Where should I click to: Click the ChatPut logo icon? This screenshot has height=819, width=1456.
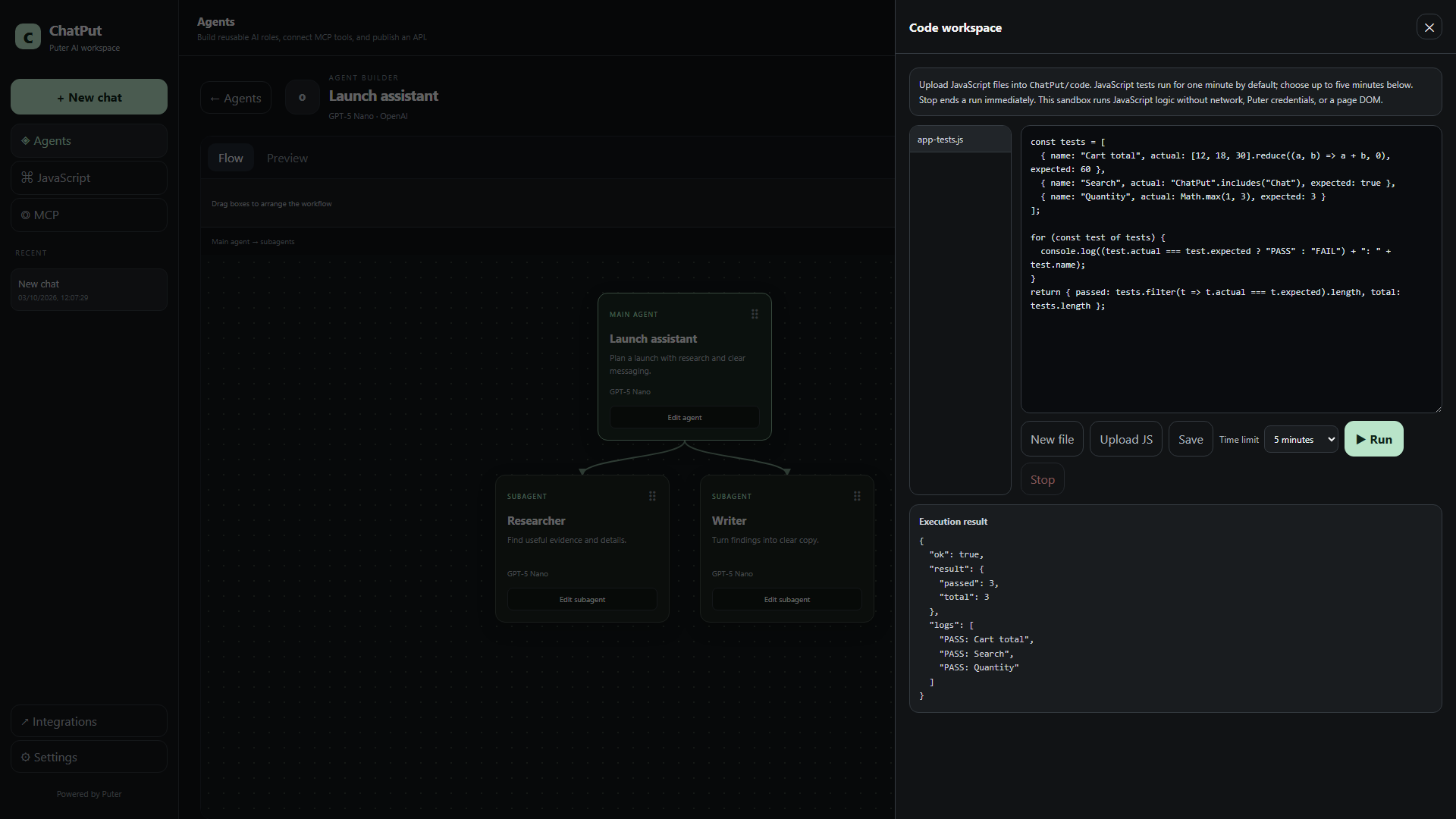click(28, 36)
